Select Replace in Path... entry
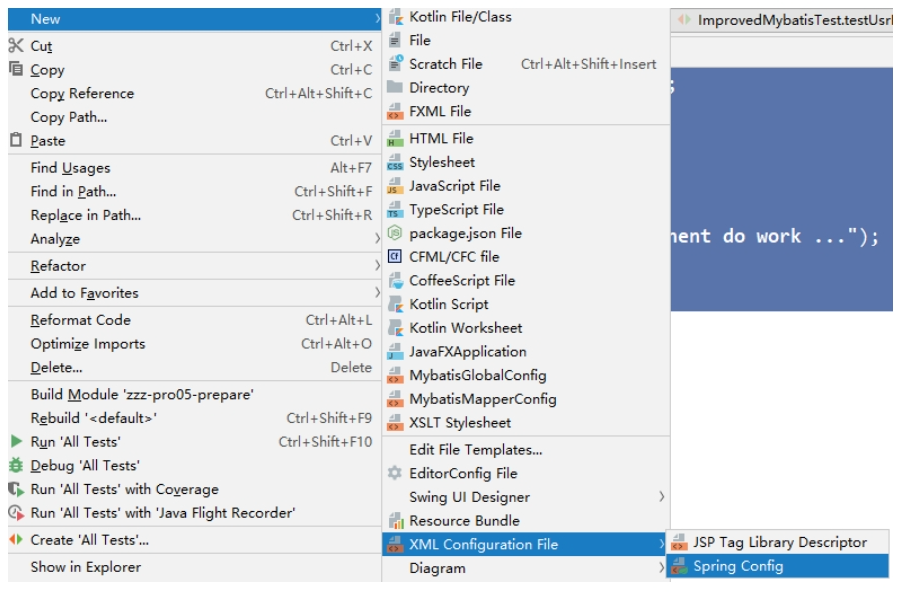The height and width of the screenshot is (595, 897). 195,215
